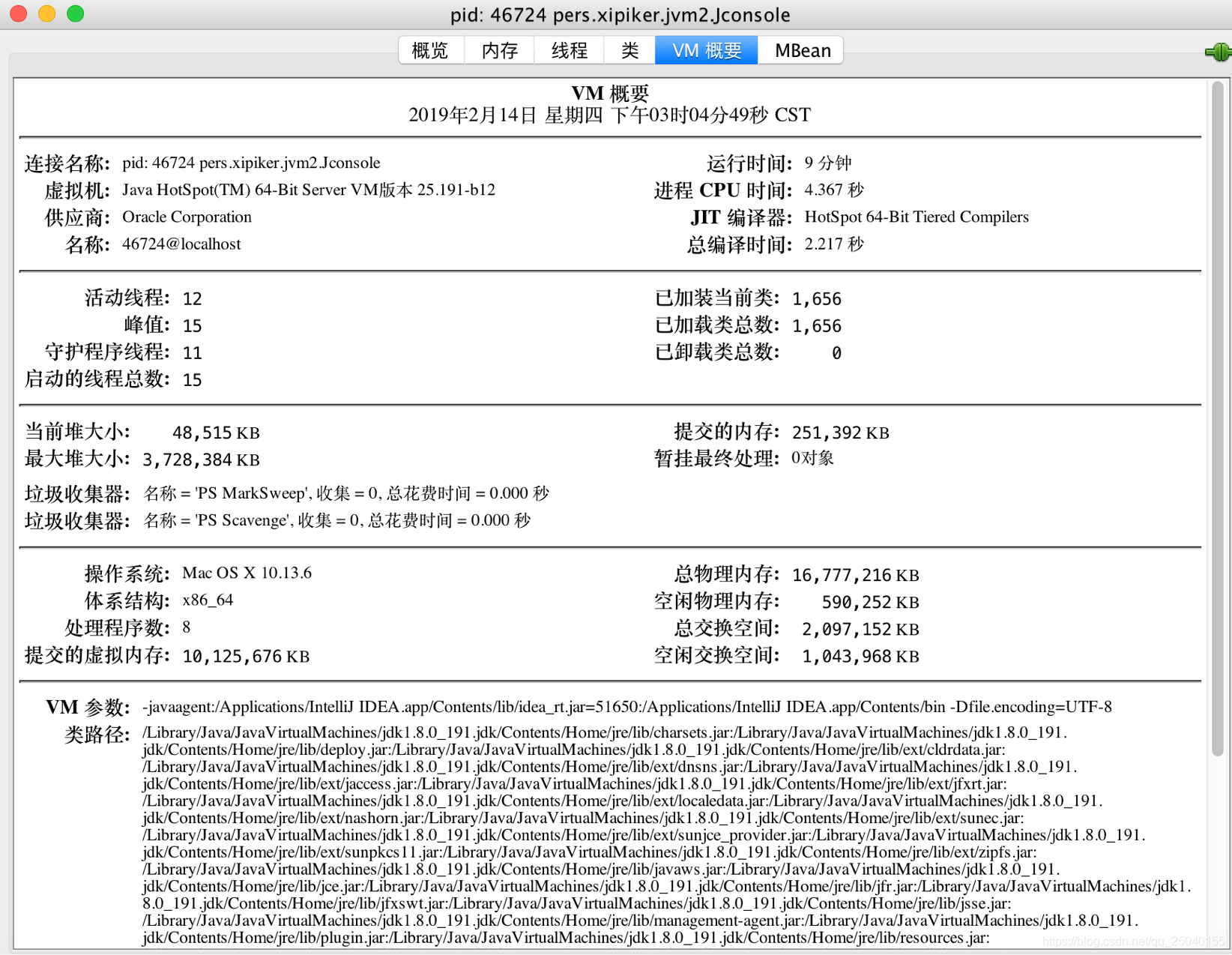
Task: Click the 'PS MarkSweep' garbage collector line
Action: pyautogui.click(x=346, y=493)
